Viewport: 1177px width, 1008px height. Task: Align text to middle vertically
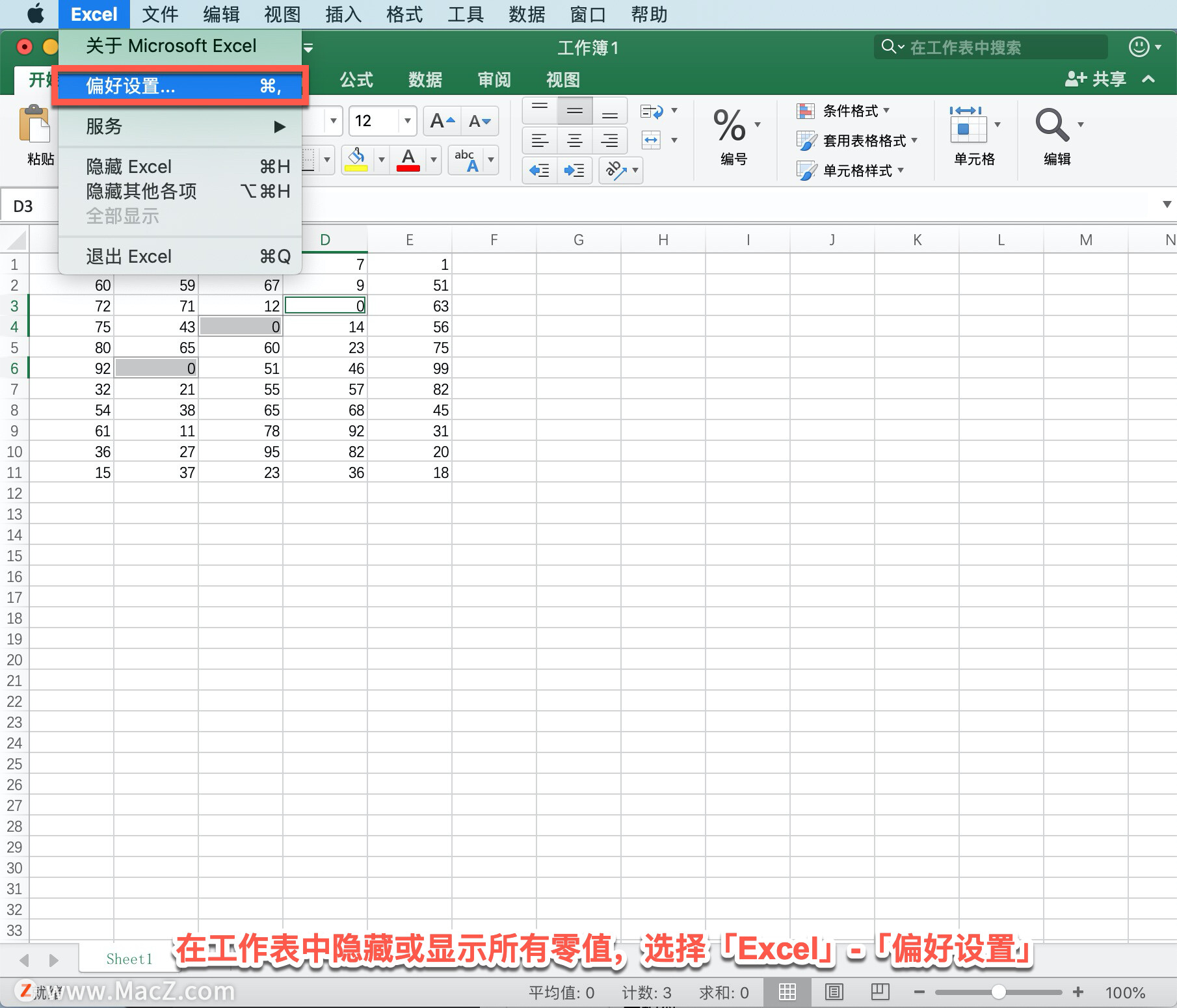point(575,111)
